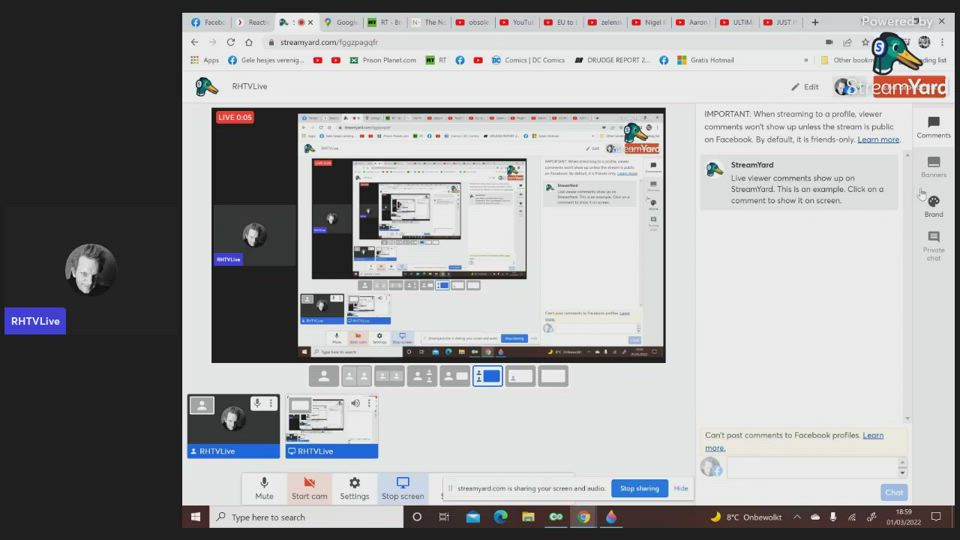Click the Start cam button
Image resolution: width=960 pixels, height=540 pixels.
pos(309,488)
